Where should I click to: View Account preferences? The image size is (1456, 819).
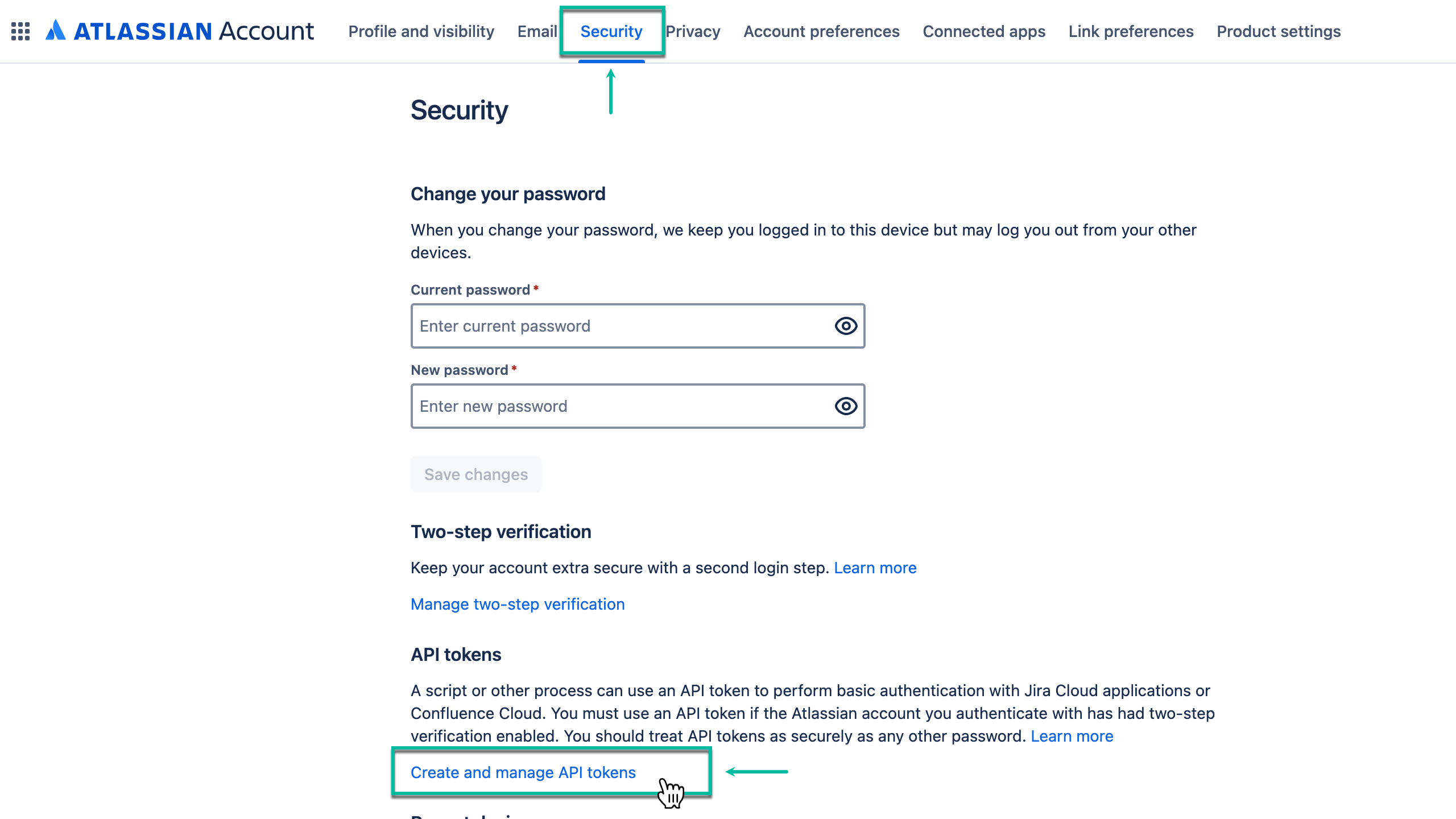[821, 31]
